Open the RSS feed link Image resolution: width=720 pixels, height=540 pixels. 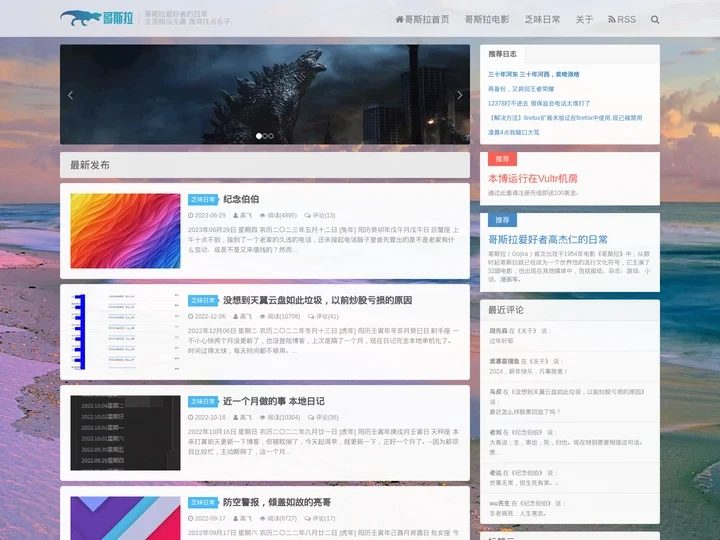[622, 19]
